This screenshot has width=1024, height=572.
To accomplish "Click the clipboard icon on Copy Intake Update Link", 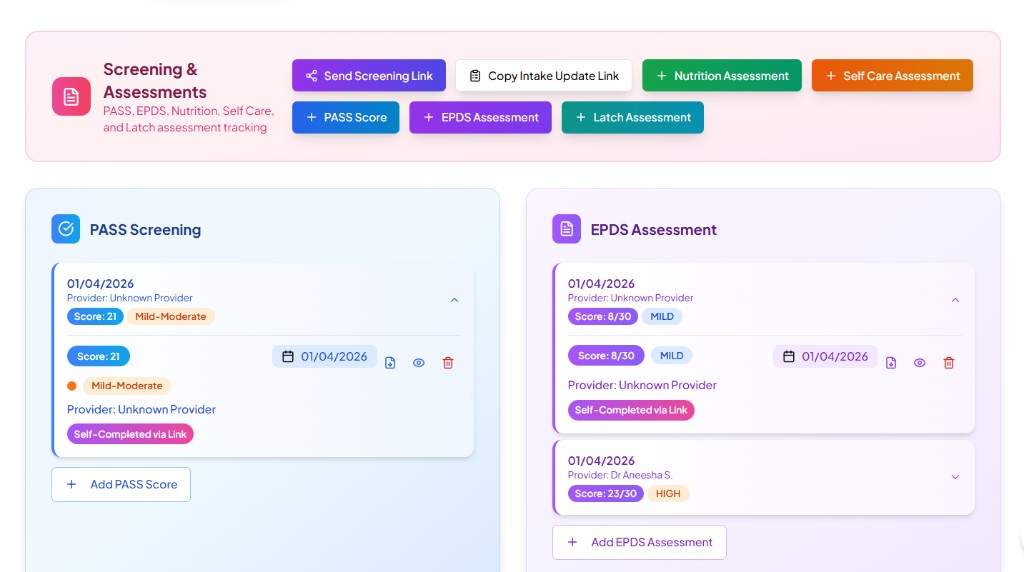I will [x=475, y=76].
